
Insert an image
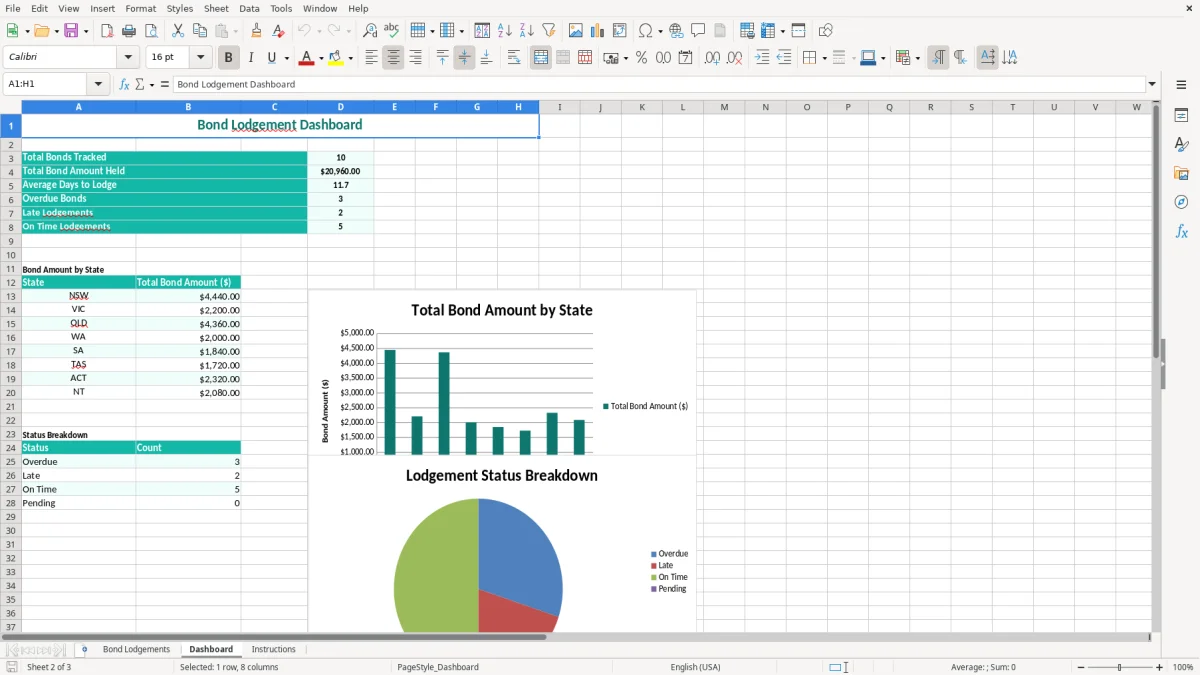(x=576, y=31)
